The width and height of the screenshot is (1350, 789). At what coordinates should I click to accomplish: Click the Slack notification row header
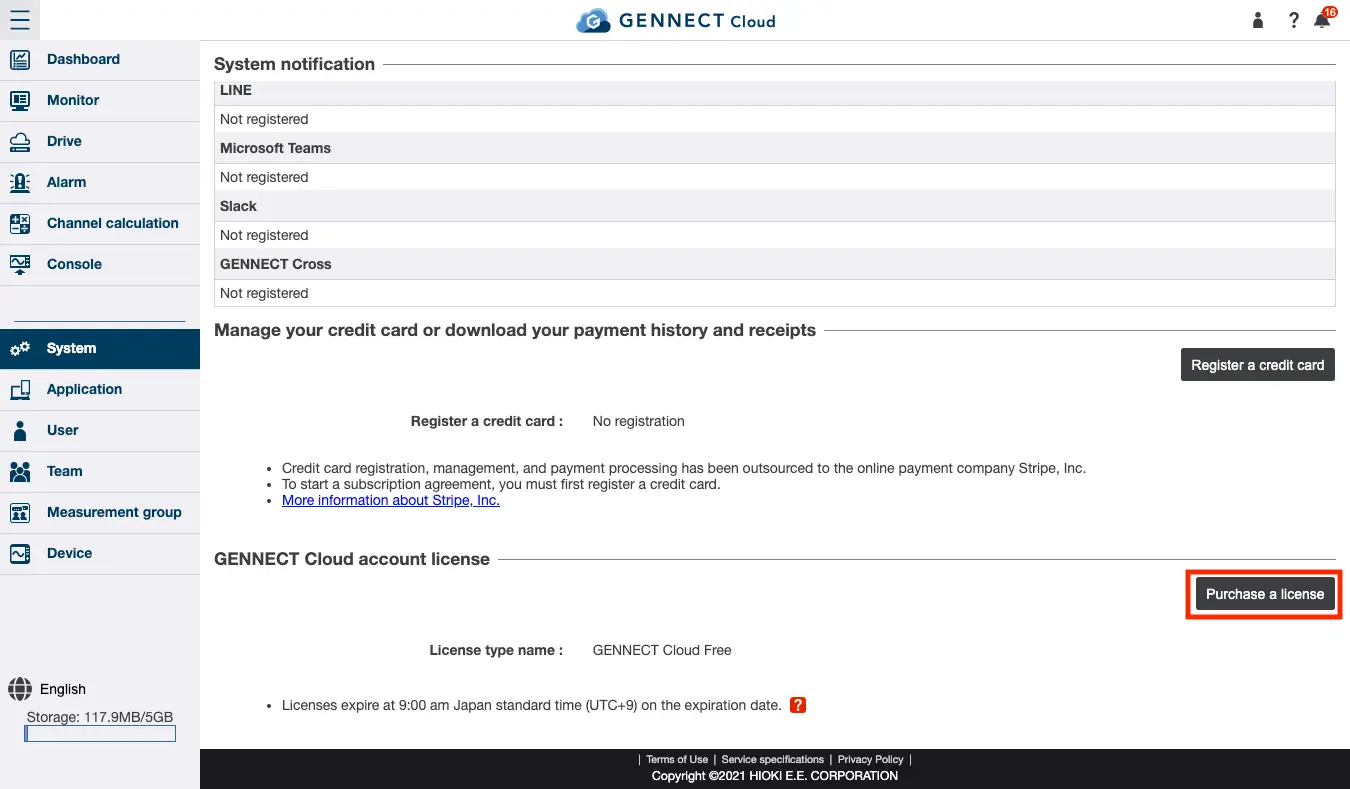(x=775, y=206)
